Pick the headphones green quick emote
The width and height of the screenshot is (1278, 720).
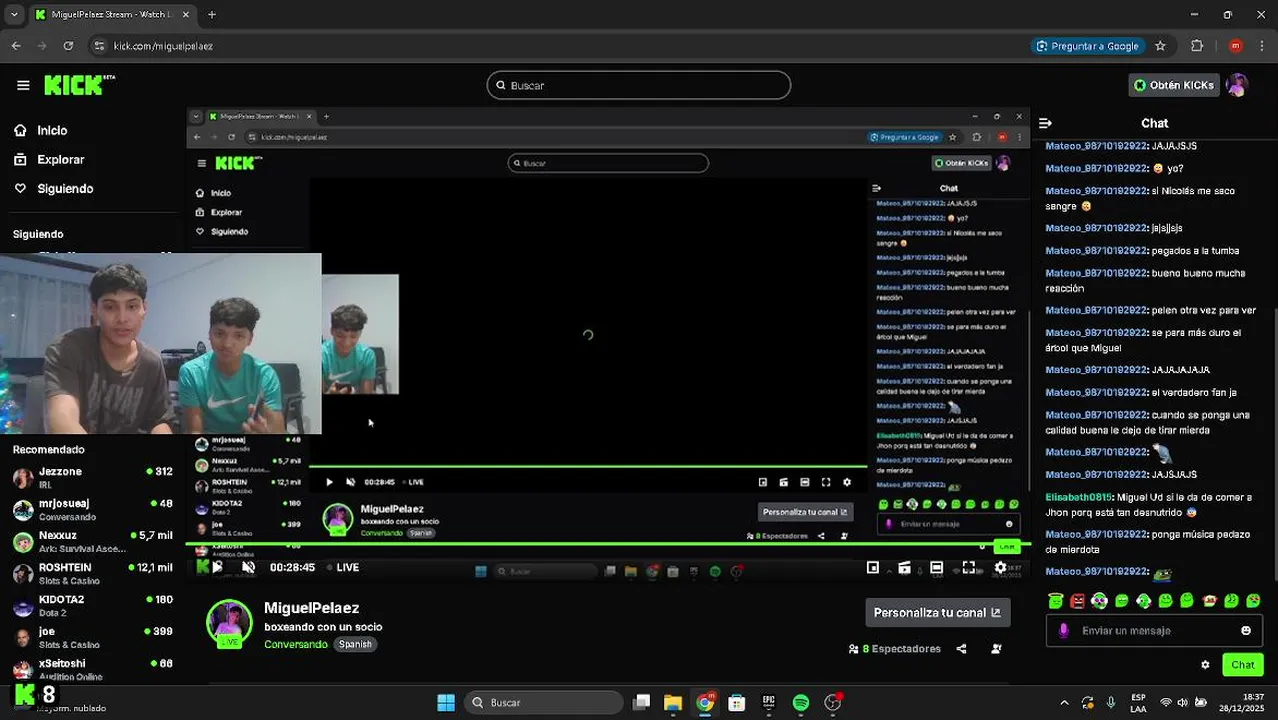[x=1099, y=600]
